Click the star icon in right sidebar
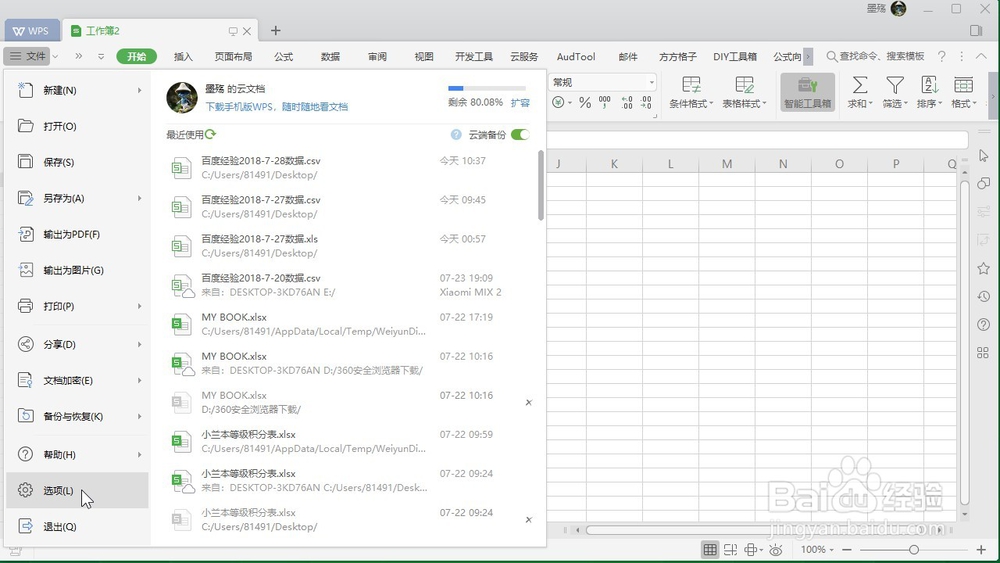This screenshot has width=1000, height=563. click(983, 268)
